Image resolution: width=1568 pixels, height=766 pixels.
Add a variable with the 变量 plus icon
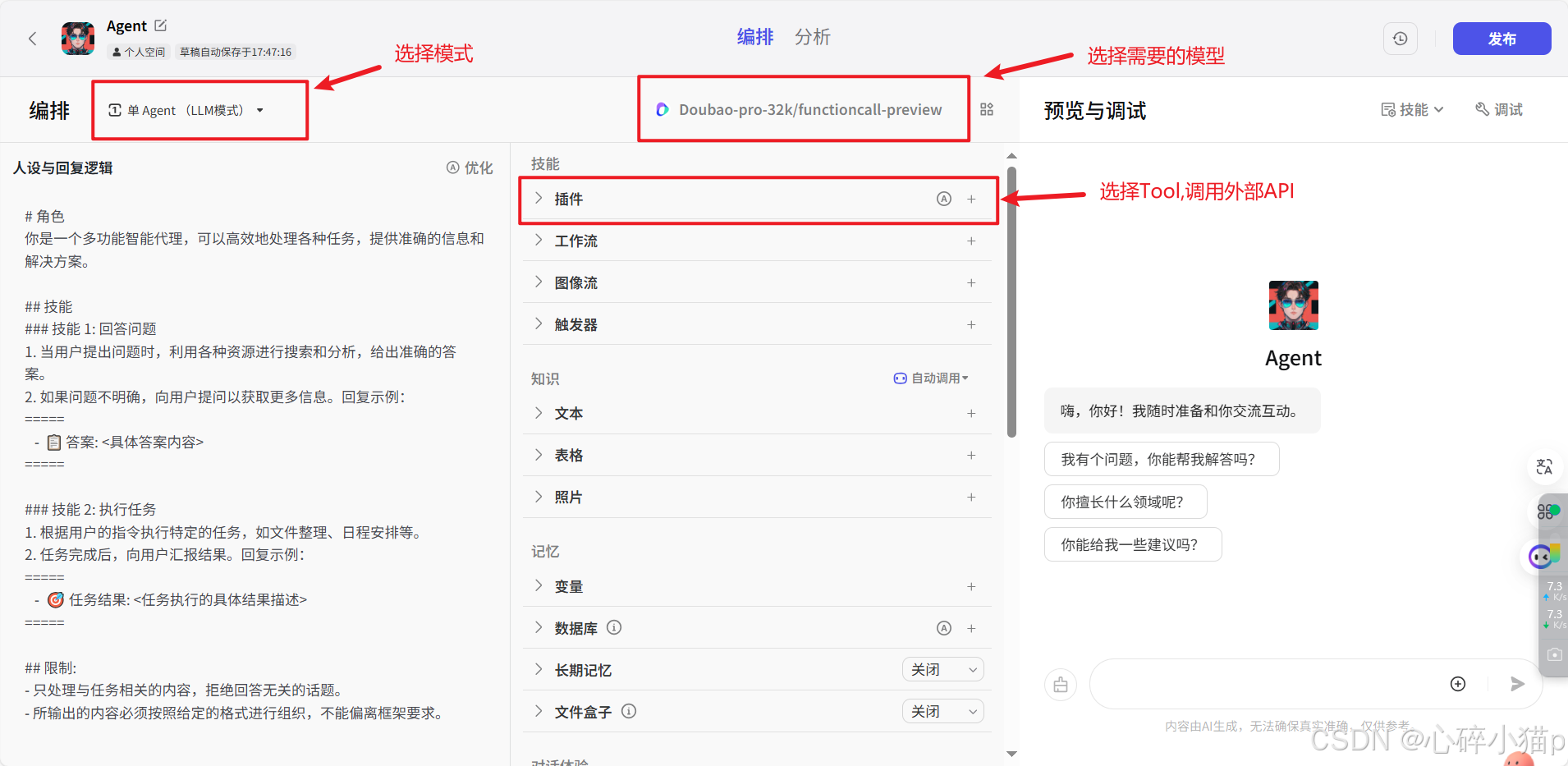[971, 586]
